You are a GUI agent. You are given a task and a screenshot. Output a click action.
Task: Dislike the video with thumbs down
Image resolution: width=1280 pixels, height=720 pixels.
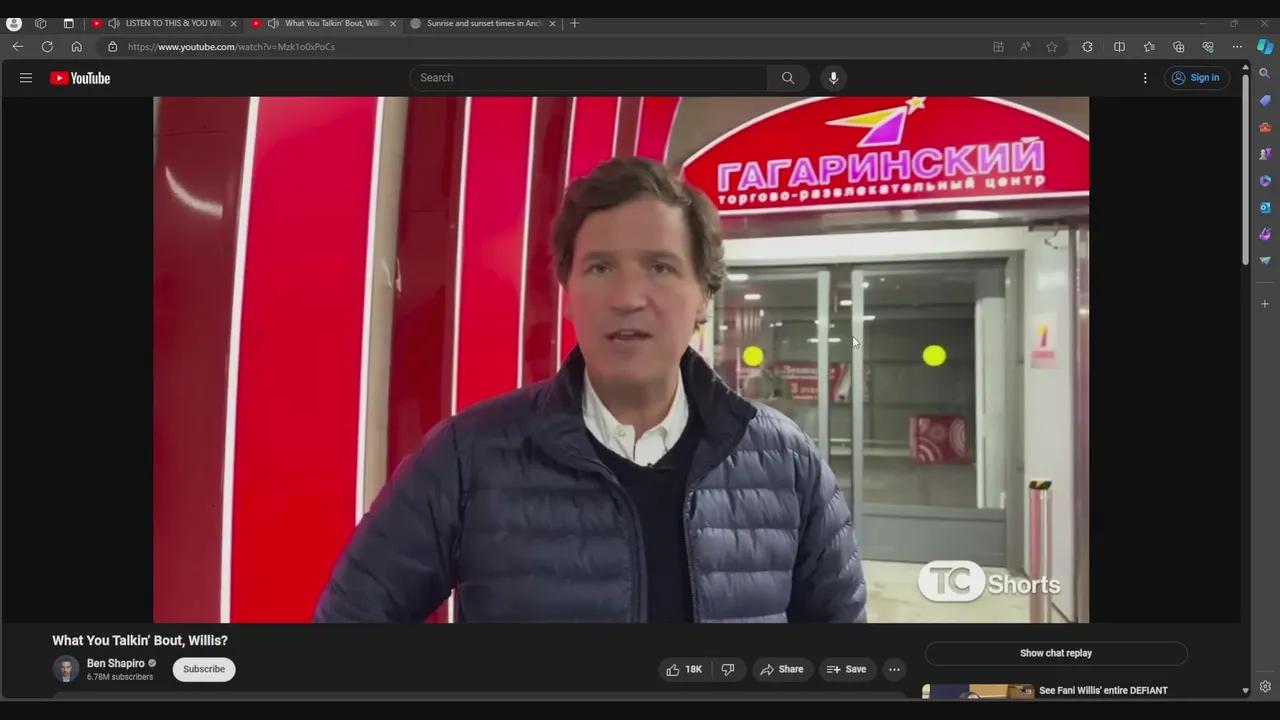point(728,669)
